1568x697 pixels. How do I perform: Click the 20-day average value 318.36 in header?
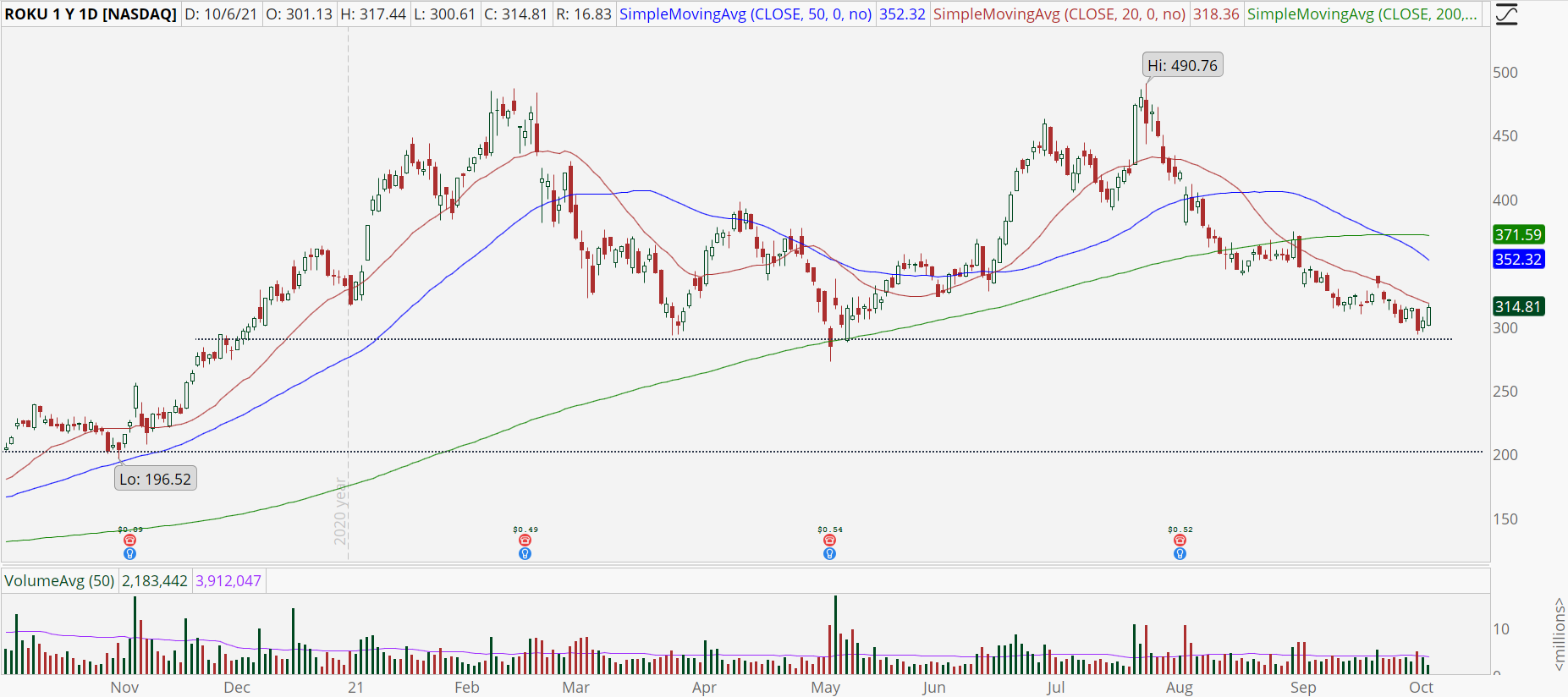click(x=1216, y=14)
